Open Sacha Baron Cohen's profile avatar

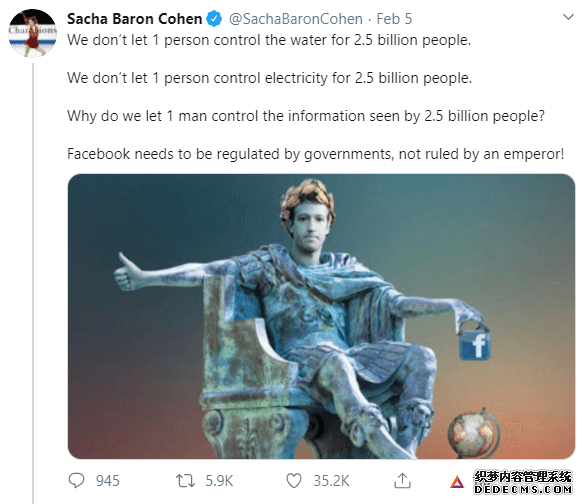(x=33, y=33)
